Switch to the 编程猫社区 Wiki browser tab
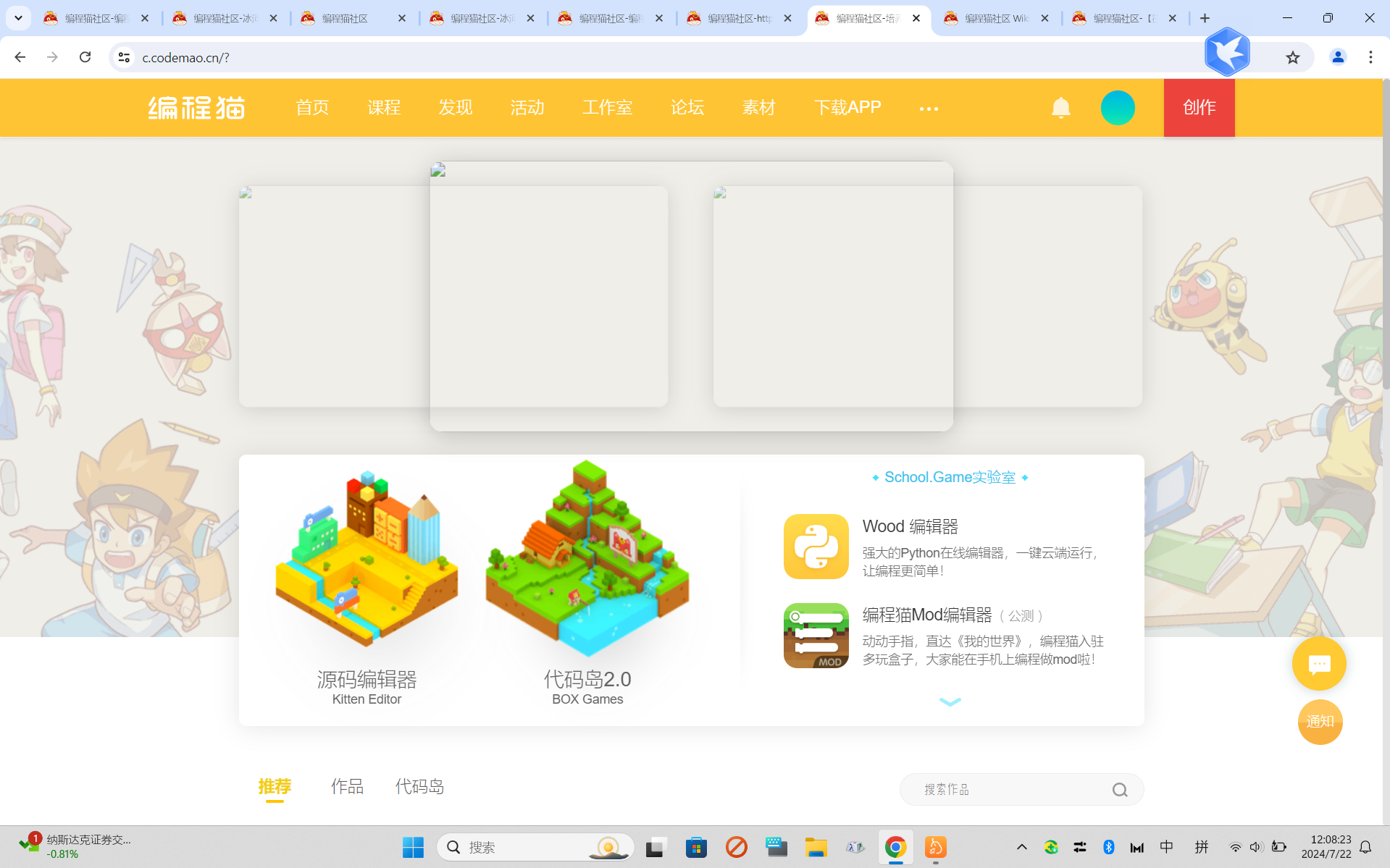 click(997, 18)
